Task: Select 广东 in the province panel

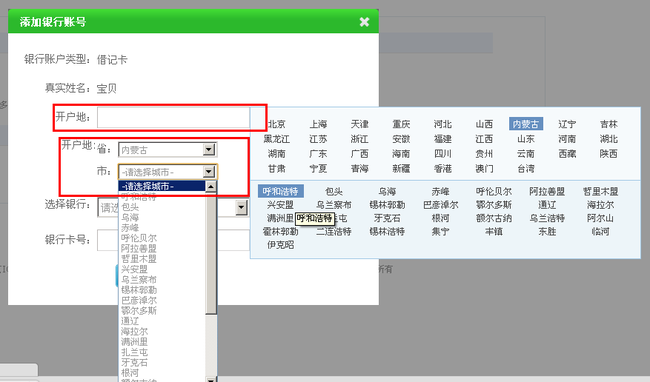Action: tap(318, 154)
